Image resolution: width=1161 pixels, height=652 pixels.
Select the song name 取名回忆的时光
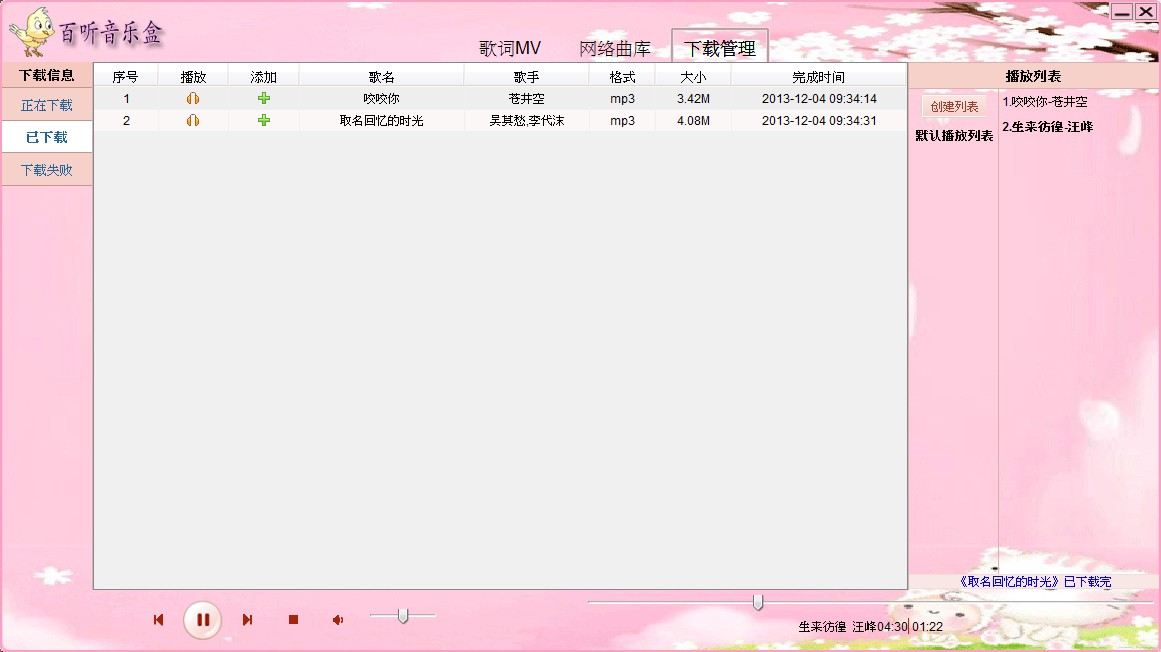[x=381, y=121]
